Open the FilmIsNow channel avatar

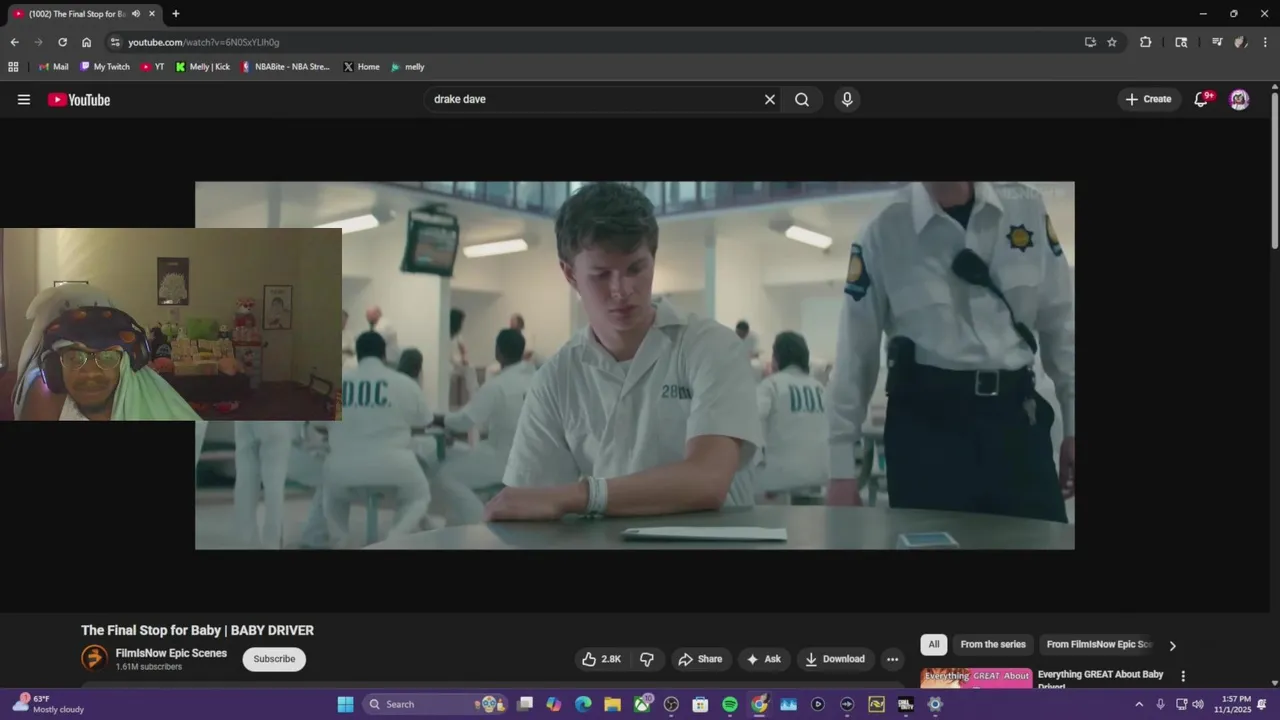(x=94, y=657)
